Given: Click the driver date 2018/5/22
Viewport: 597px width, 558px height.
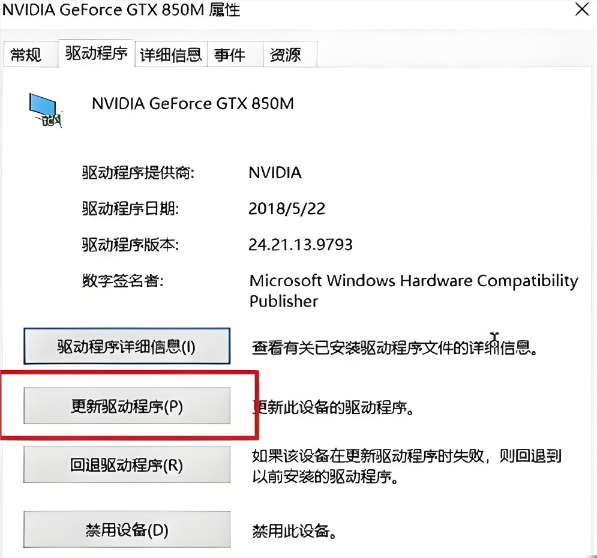Looking at the screenshot, I should tap(287, 209).
